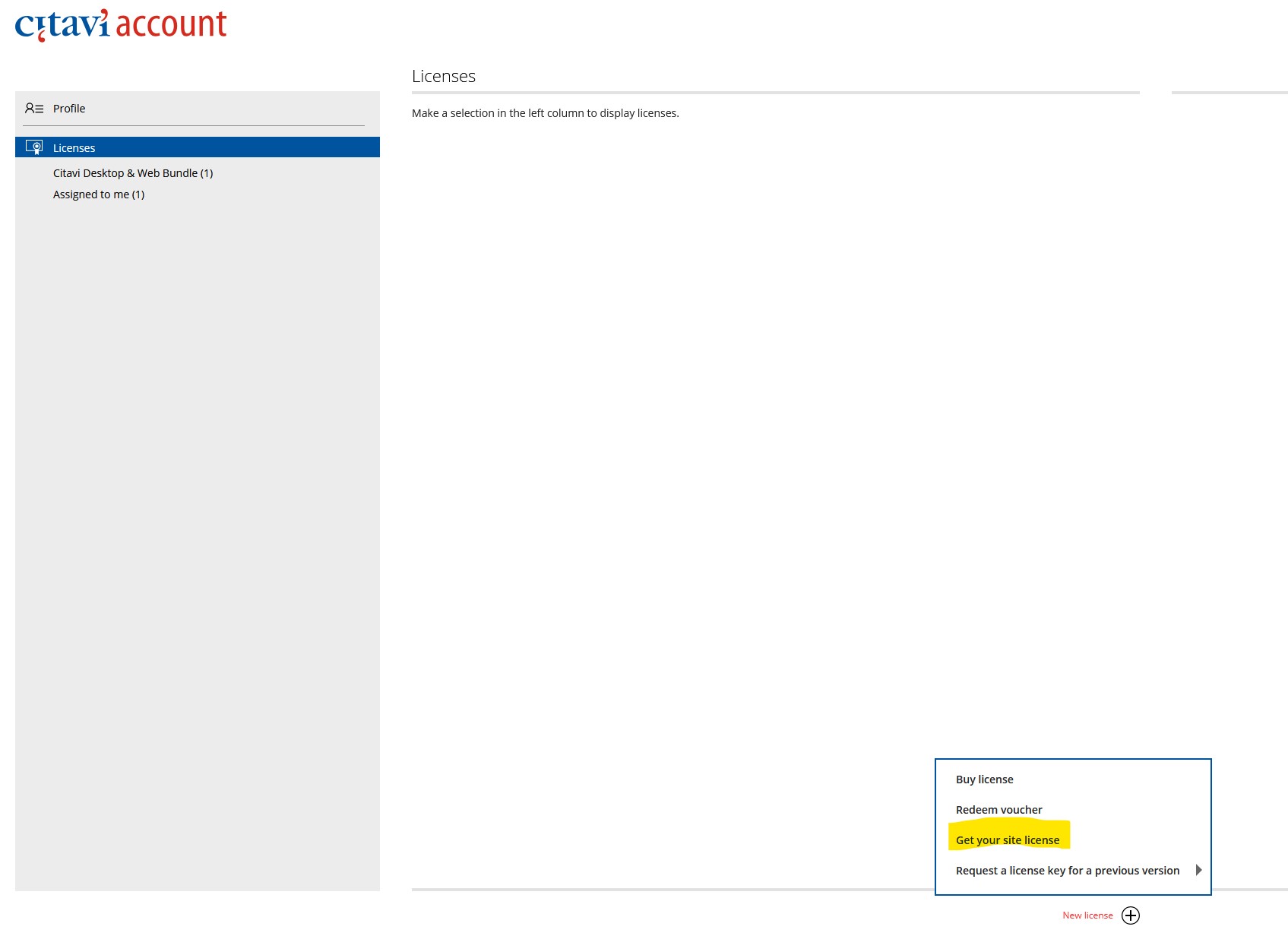Image resolution: width=1288 pixels, height=936 pixels.
Task: Select the Licenses sidebar item
Action: 198,147
